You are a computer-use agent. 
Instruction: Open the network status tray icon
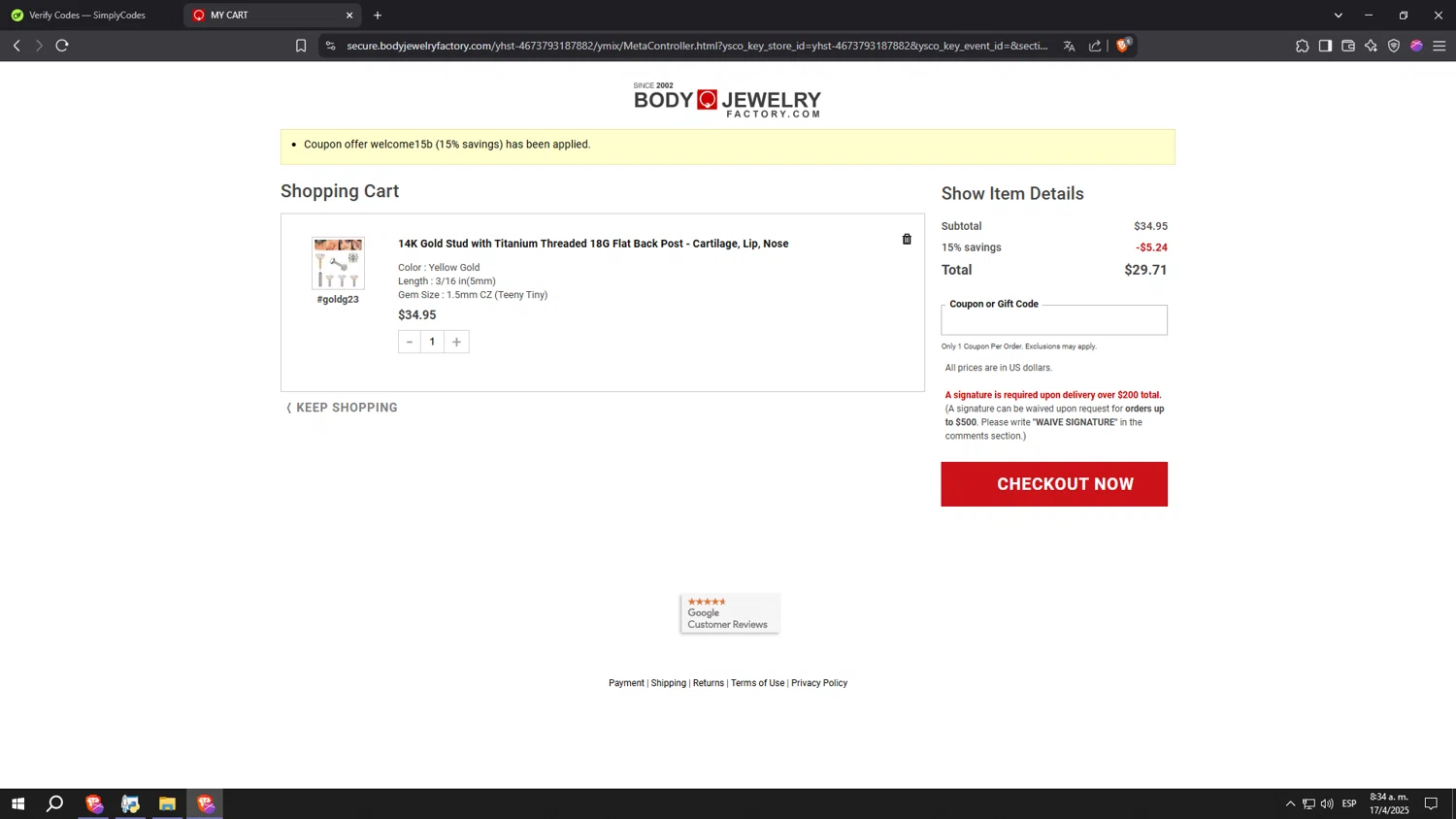click(x=1308, y=803)
